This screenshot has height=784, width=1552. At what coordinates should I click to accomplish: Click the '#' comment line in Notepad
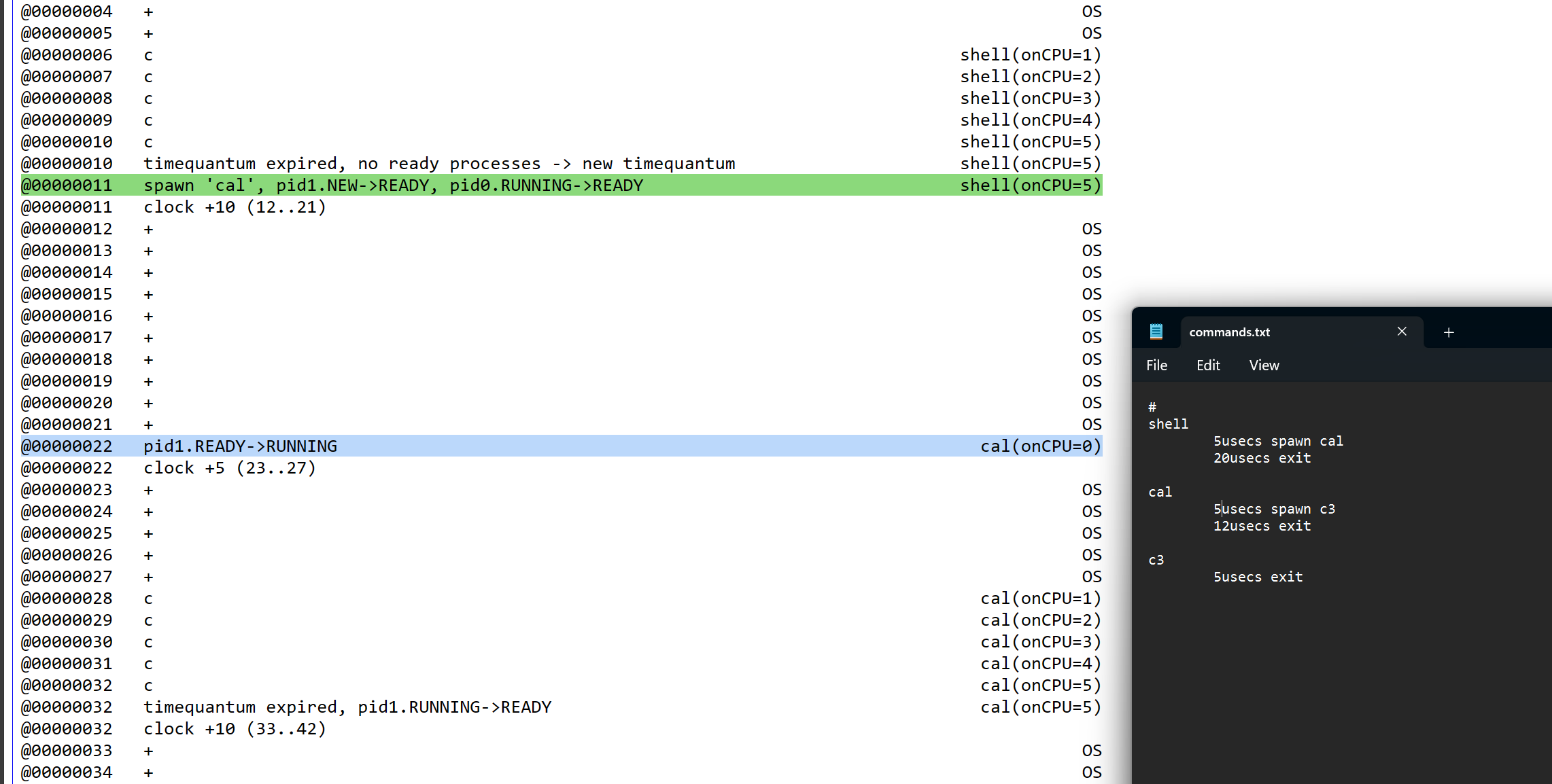point(1152,408)
